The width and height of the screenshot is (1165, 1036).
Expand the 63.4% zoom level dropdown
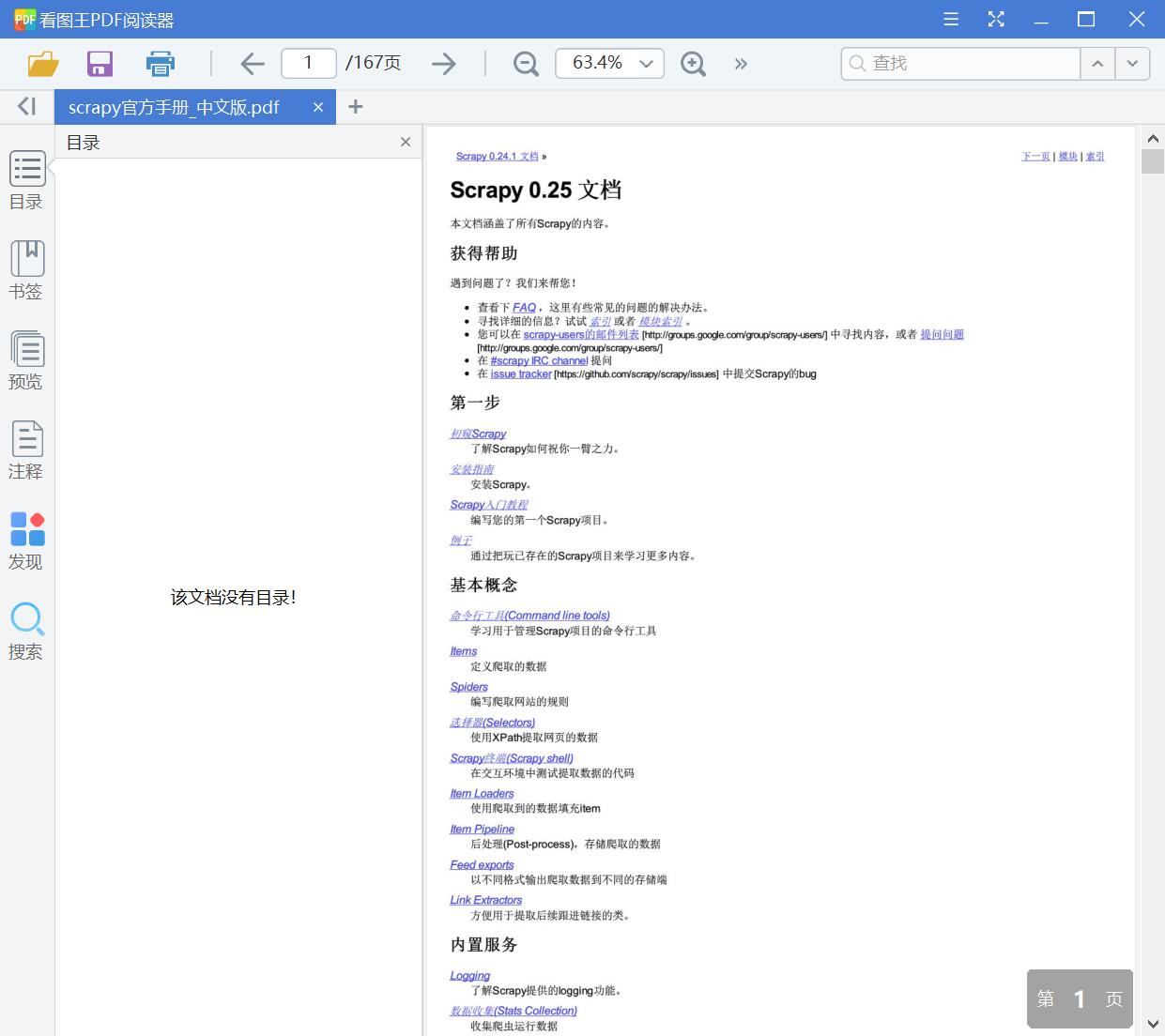point(646,64)
